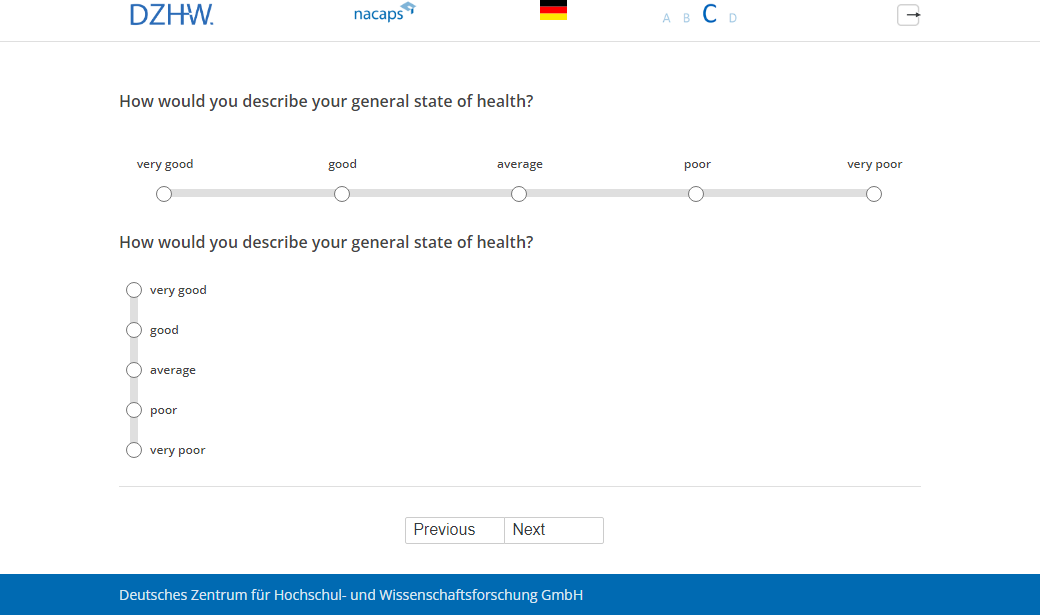
Task: Select font size C
Action: (x=709, y=14)
